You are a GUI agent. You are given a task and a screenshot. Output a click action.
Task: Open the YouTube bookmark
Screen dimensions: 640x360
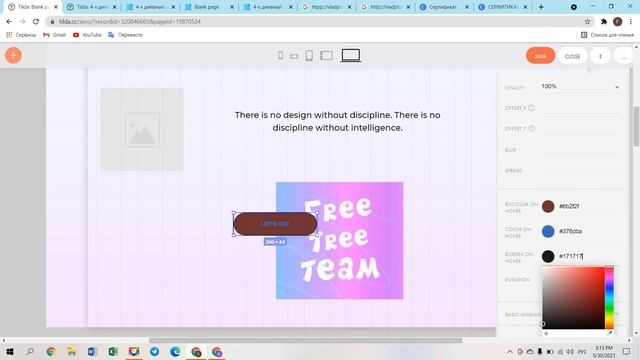(x=87, y=35)
